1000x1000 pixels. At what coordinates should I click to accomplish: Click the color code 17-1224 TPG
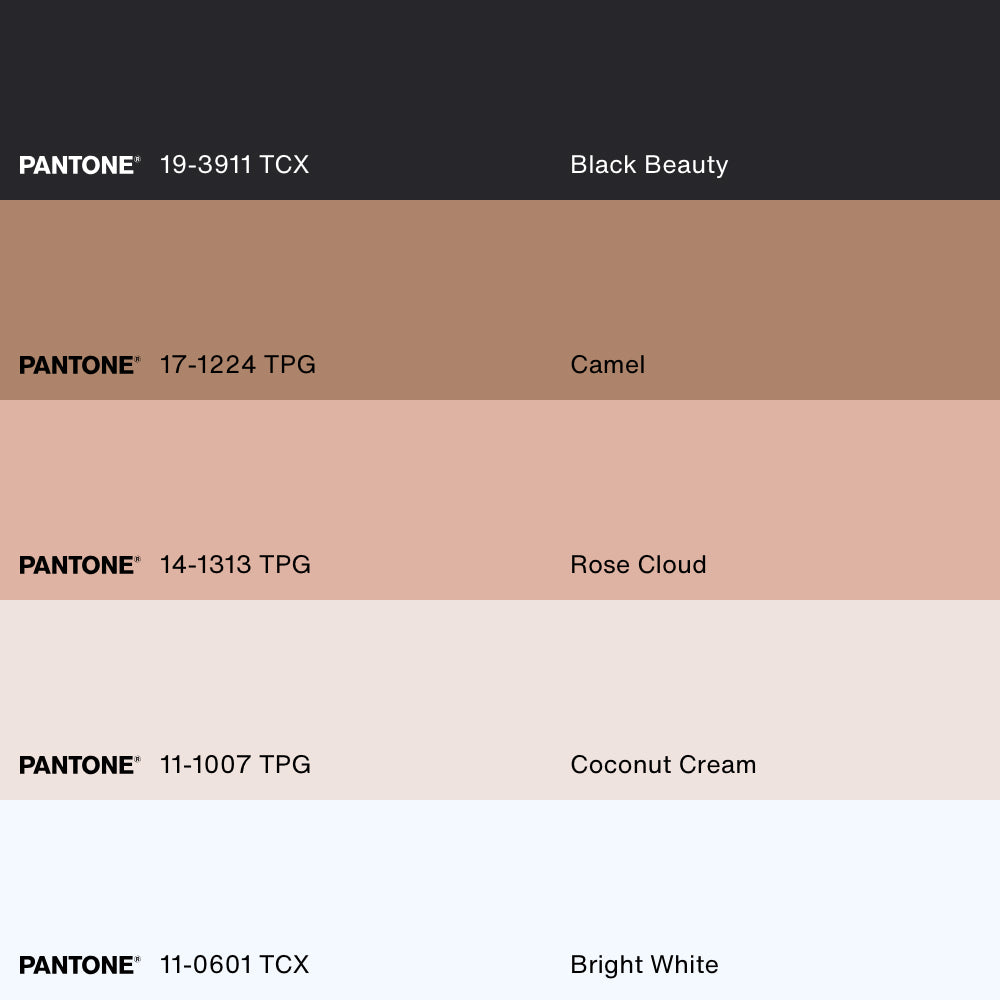click(237, 365)
